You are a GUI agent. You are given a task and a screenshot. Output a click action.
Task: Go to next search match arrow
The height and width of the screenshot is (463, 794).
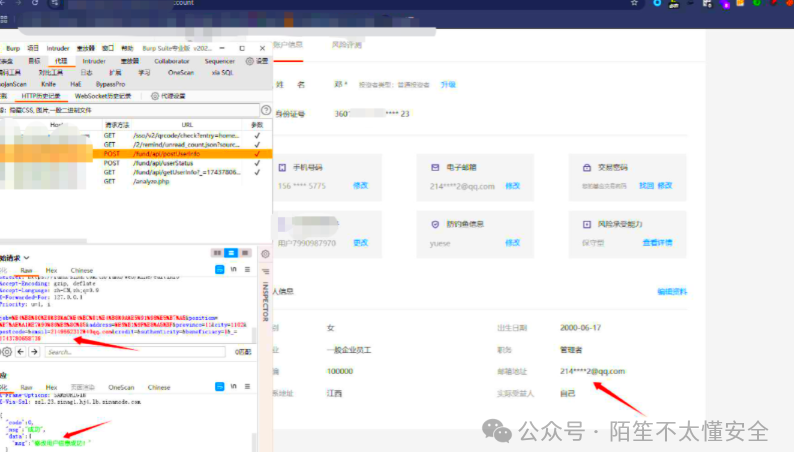click(x=34, y=352)
